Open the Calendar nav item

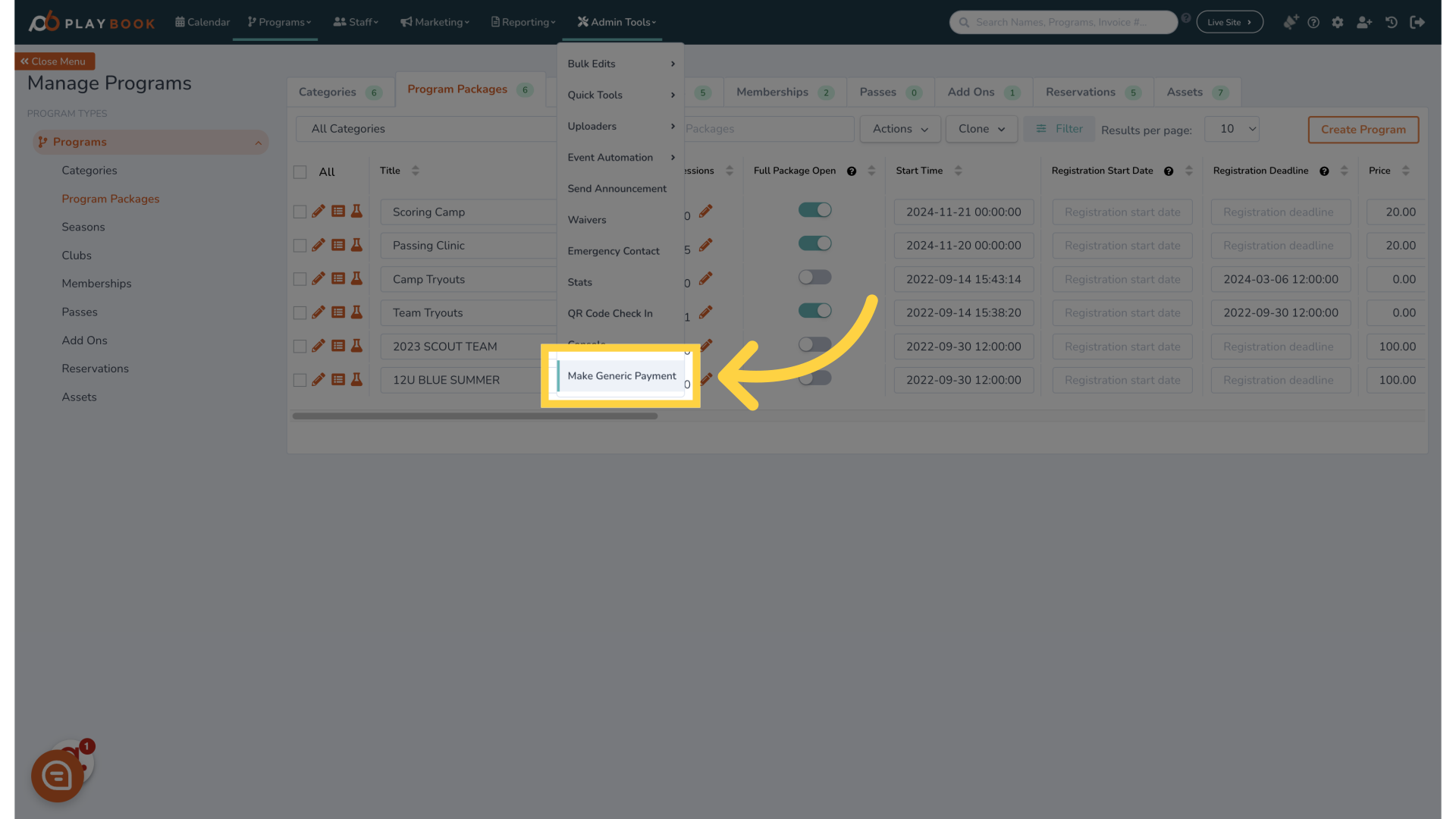(x=202, y=22)
